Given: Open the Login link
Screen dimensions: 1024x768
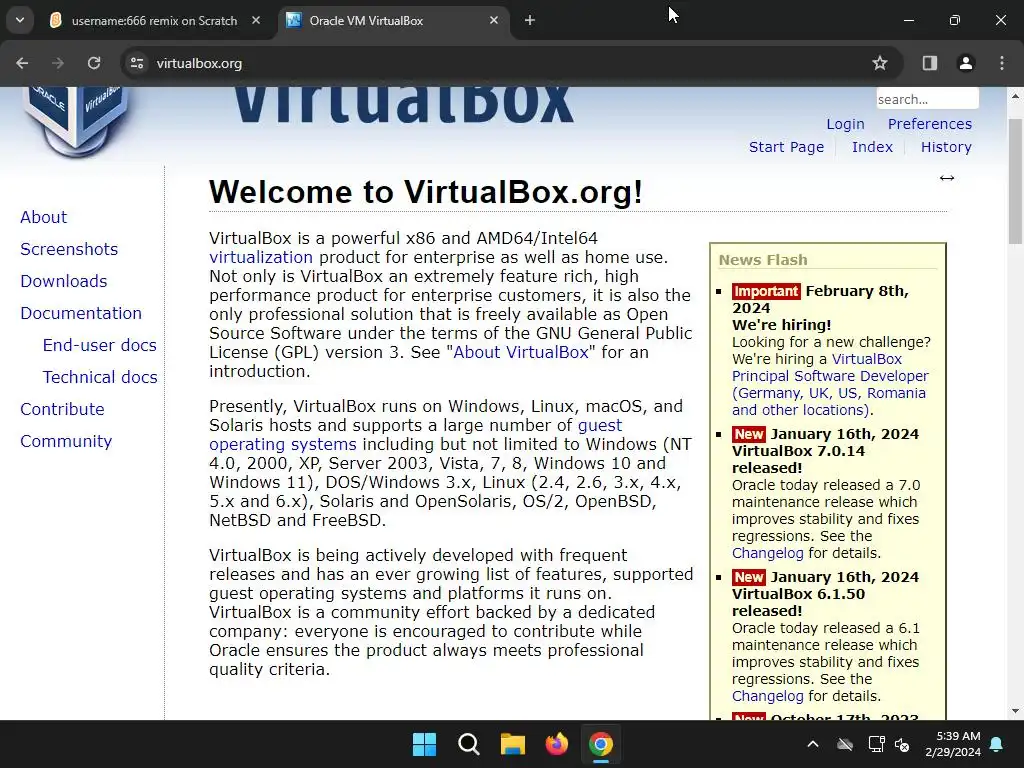Looking at the screenshot, I should pyautogui.click(x=845, y=124).
